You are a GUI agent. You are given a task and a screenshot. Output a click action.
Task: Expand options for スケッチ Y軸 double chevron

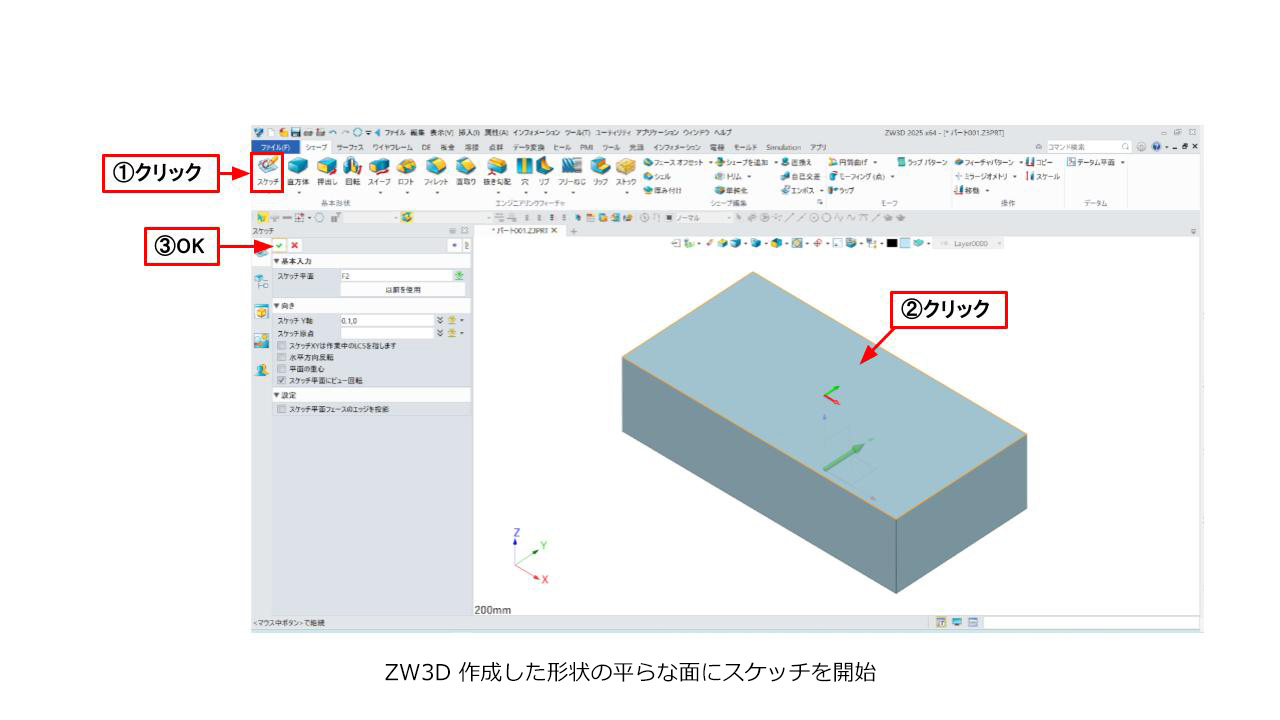(x=440, y=320)
